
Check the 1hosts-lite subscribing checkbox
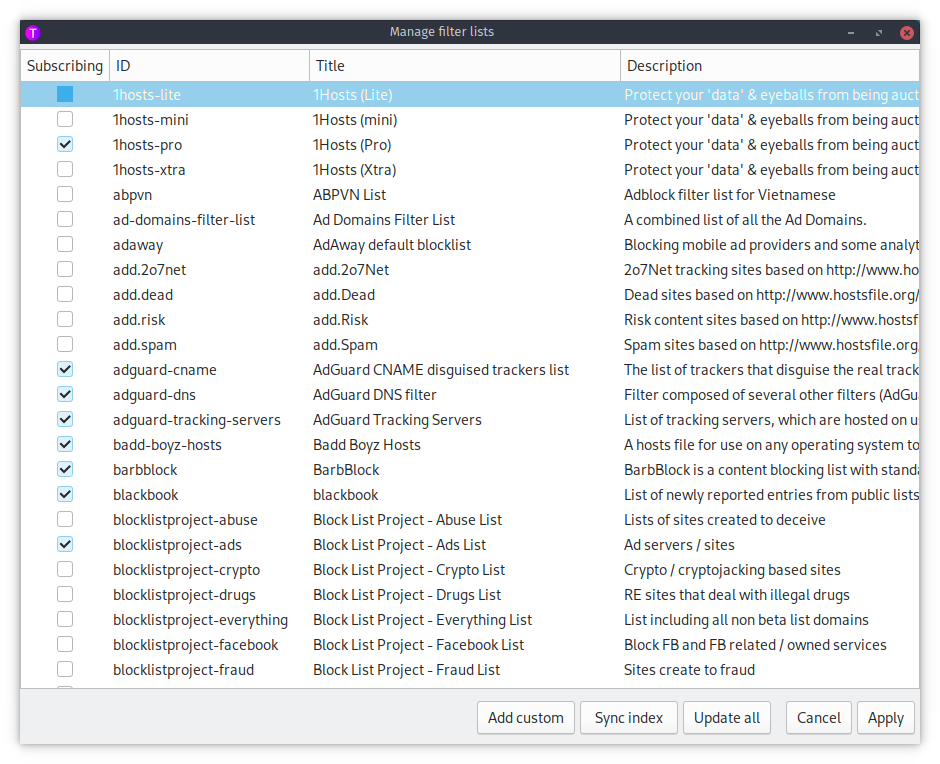tap(65, 95)
